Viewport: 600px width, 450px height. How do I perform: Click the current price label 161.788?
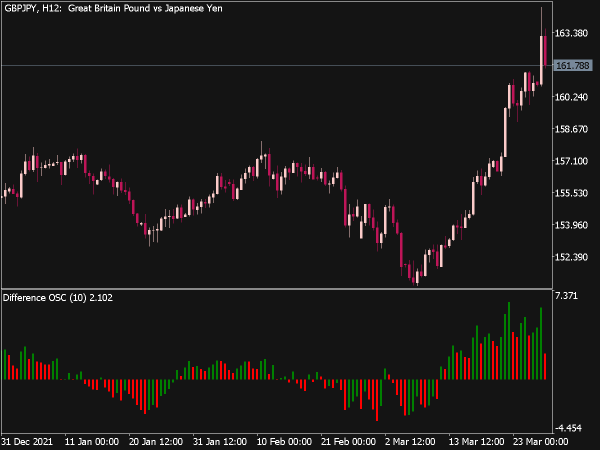(573, 65)
